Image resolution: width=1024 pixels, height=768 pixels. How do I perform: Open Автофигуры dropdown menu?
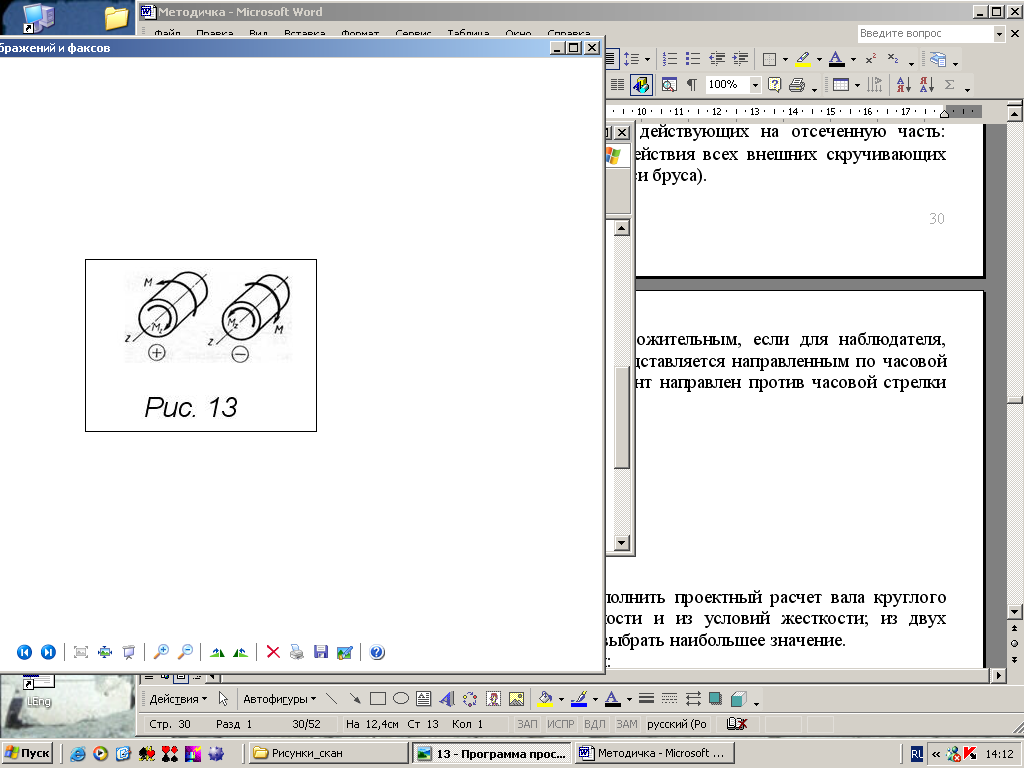click(280, 699)
